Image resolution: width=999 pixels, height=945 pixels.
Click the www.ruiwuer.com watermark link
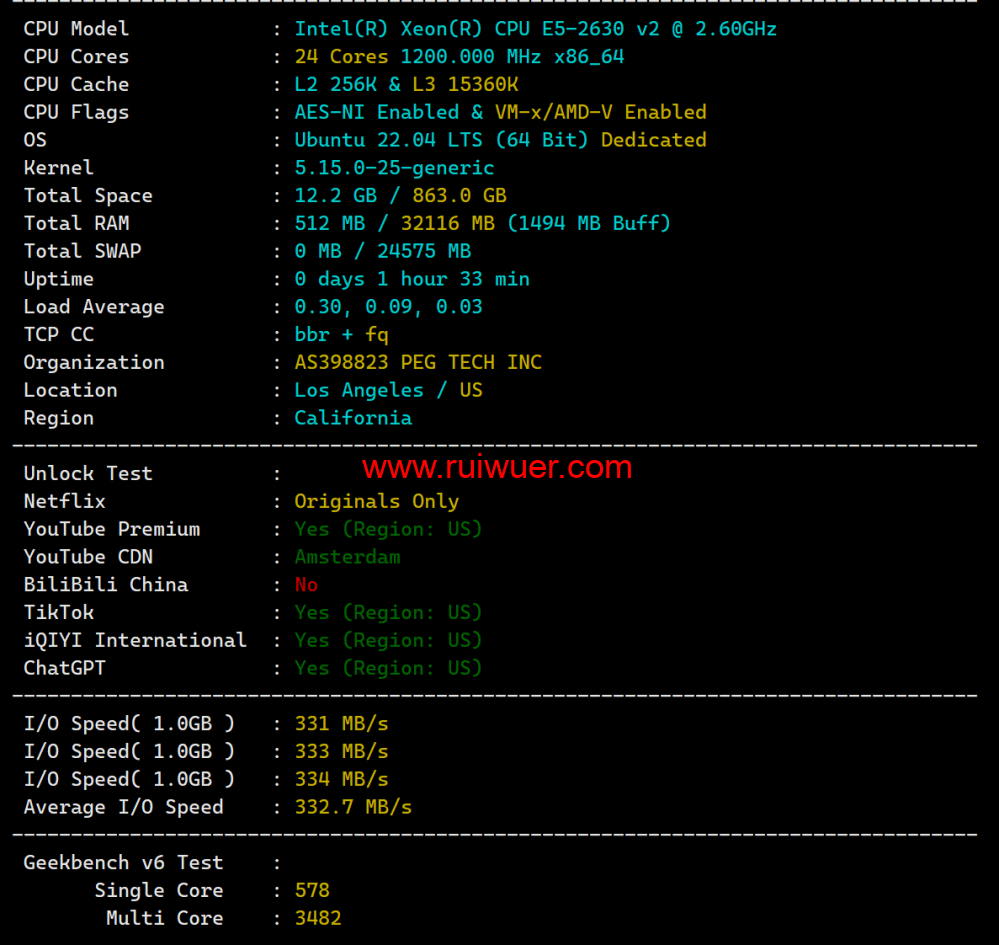point(497,467)
